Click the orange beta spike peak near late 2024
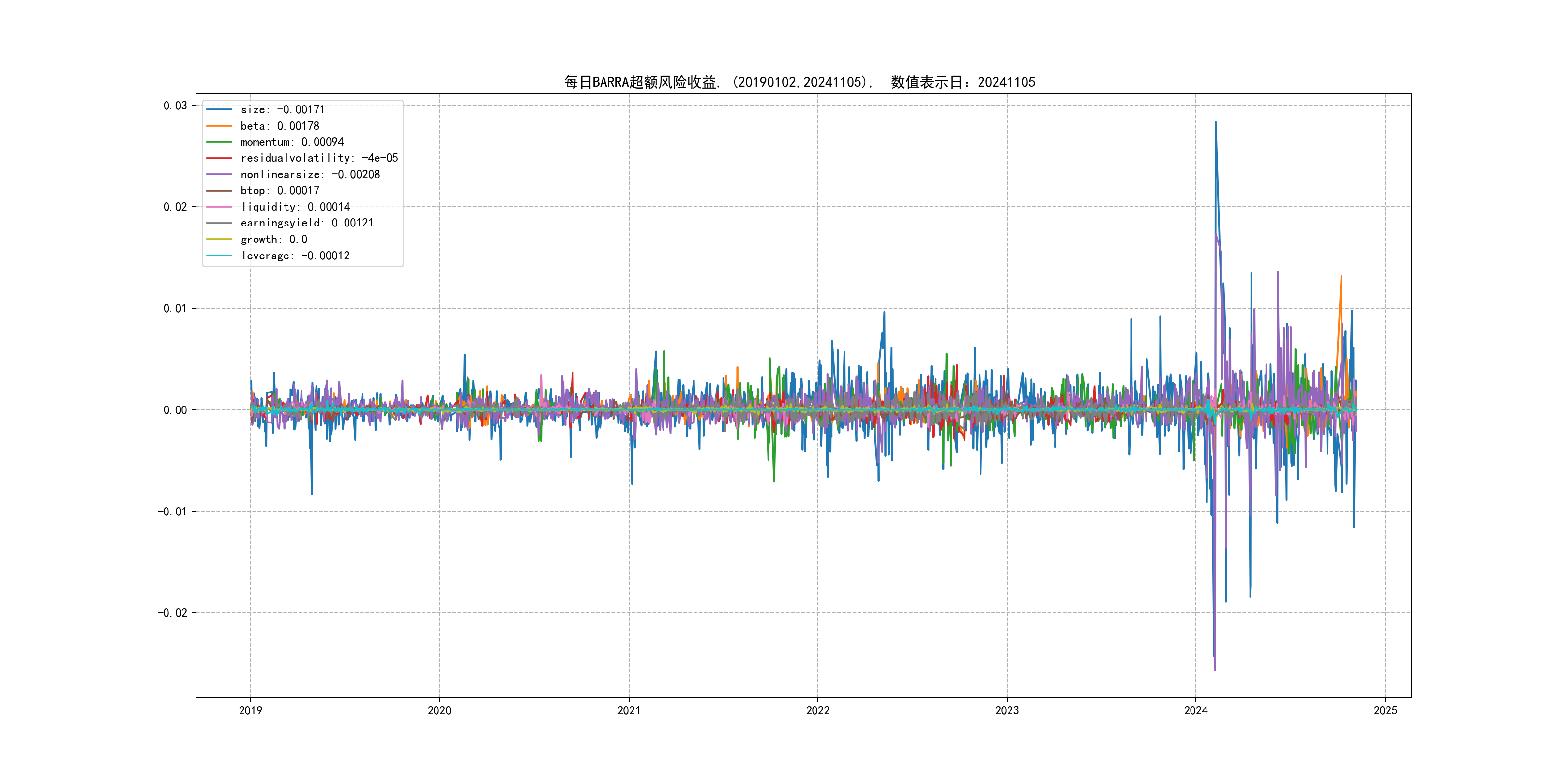The image size is (1568, 784). 1341,277
